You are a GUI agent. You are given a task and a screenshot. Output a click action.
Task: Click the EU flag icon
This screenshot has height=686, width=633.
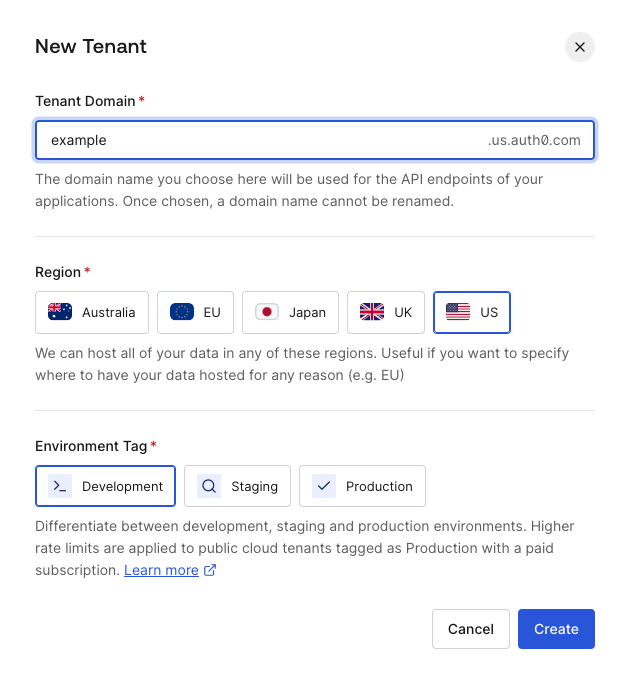[182, 312]
